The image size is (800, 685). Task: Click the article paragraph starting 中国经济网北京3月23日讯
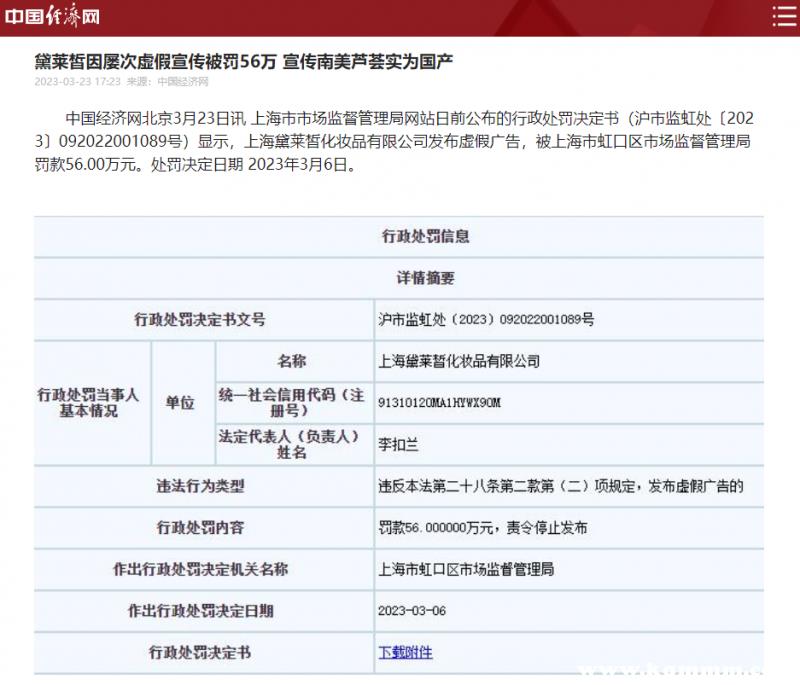coord(394,141)
